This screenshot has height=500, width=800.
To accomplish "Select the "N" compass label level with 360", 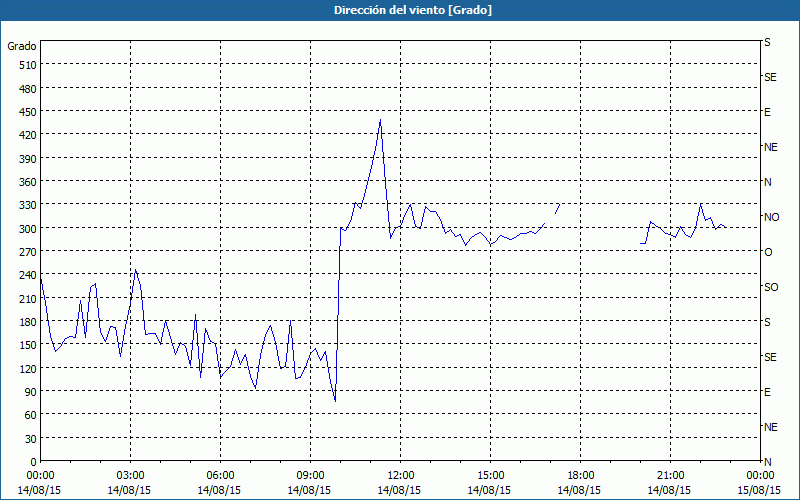I will pos(767,182).
